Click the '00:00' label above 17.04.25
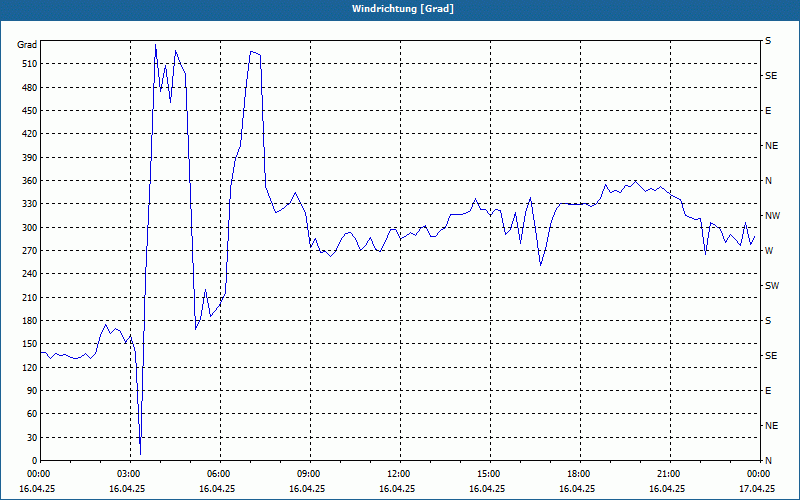This screenshot has width=800, height=500. point(759,474)
